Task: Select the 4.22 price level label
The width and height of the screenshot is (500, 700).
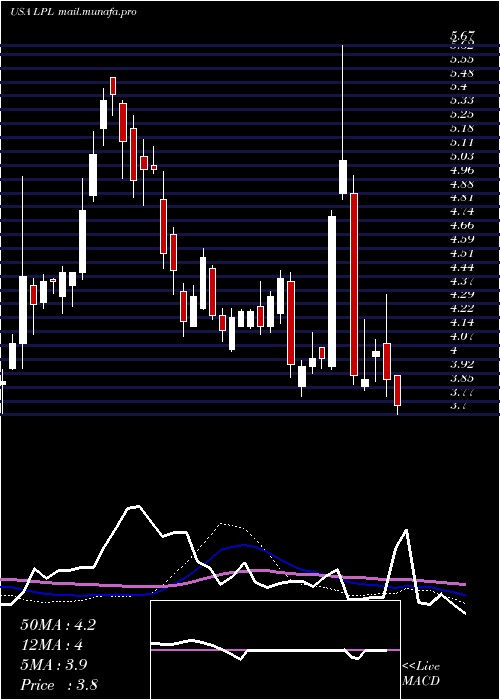Action: click(462, 308)
